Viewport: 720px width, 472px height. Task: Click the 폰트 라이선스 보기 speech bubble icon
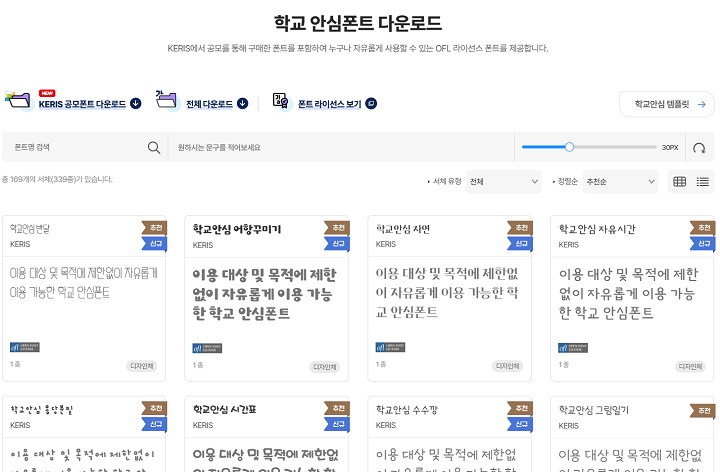coord(371,103)
